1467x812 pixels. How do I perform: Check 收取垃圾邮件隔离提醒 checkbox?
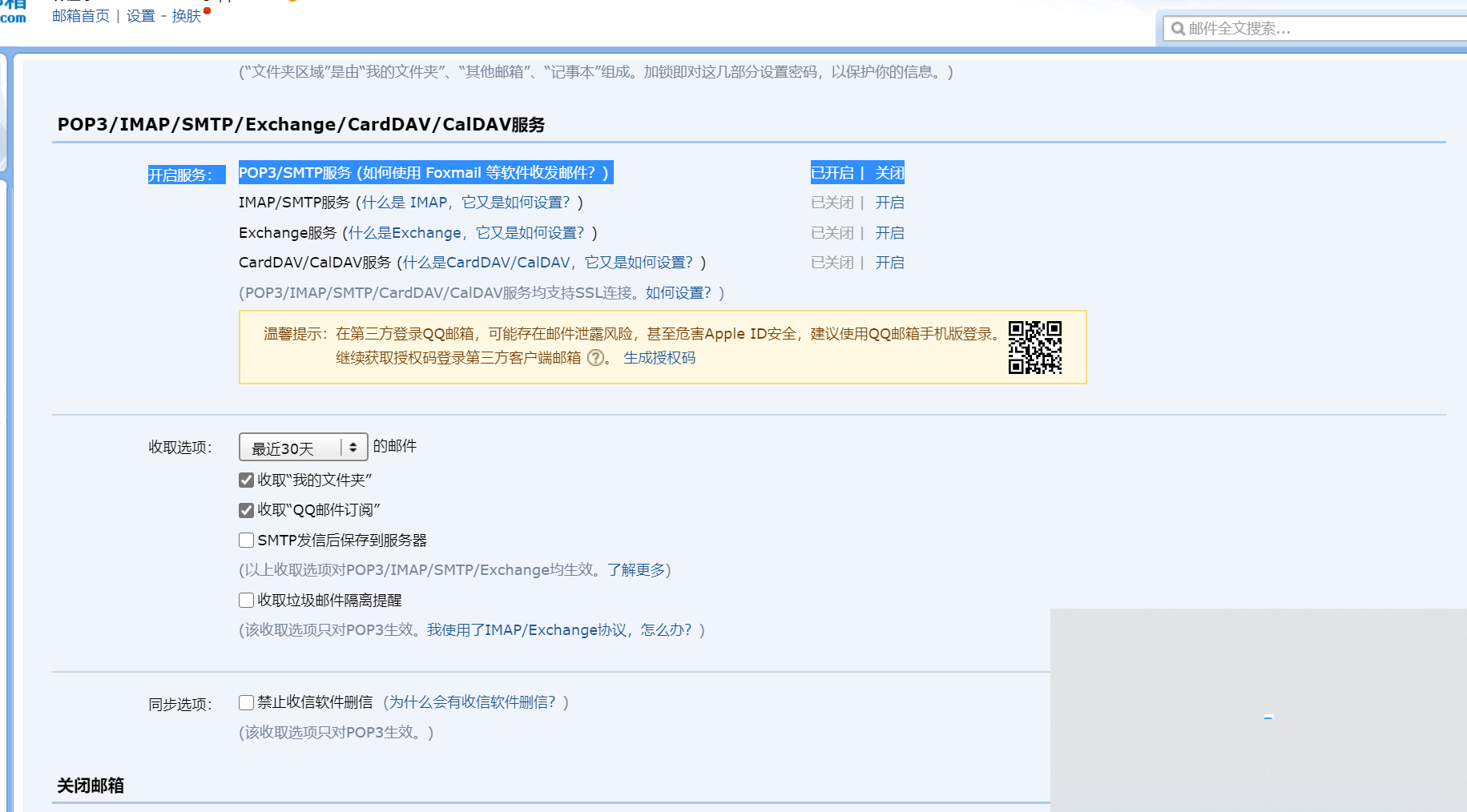tap(247, 601)
